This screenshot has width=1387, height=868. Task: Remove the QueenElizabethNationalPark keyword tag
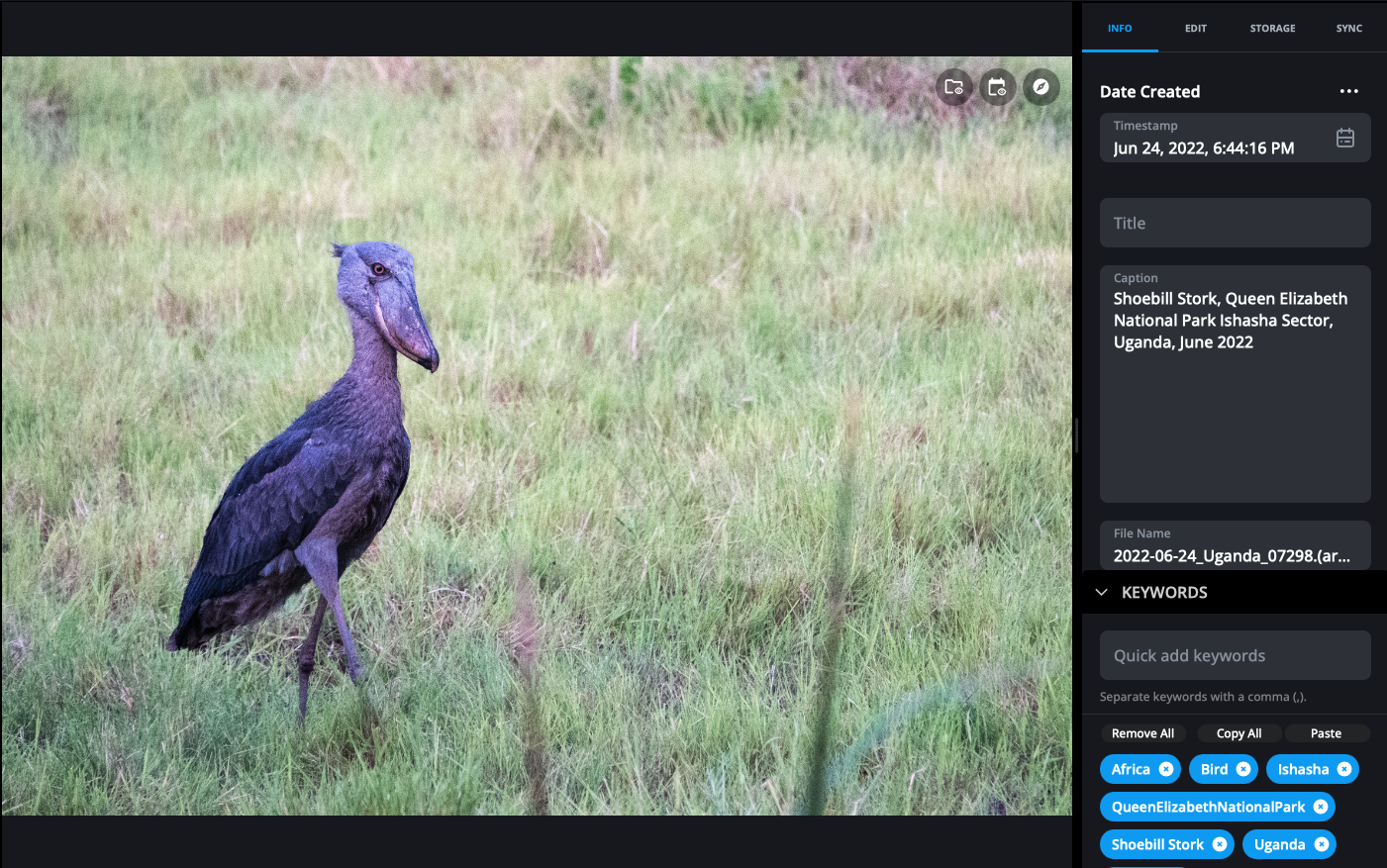click(x=1321, y=807)
